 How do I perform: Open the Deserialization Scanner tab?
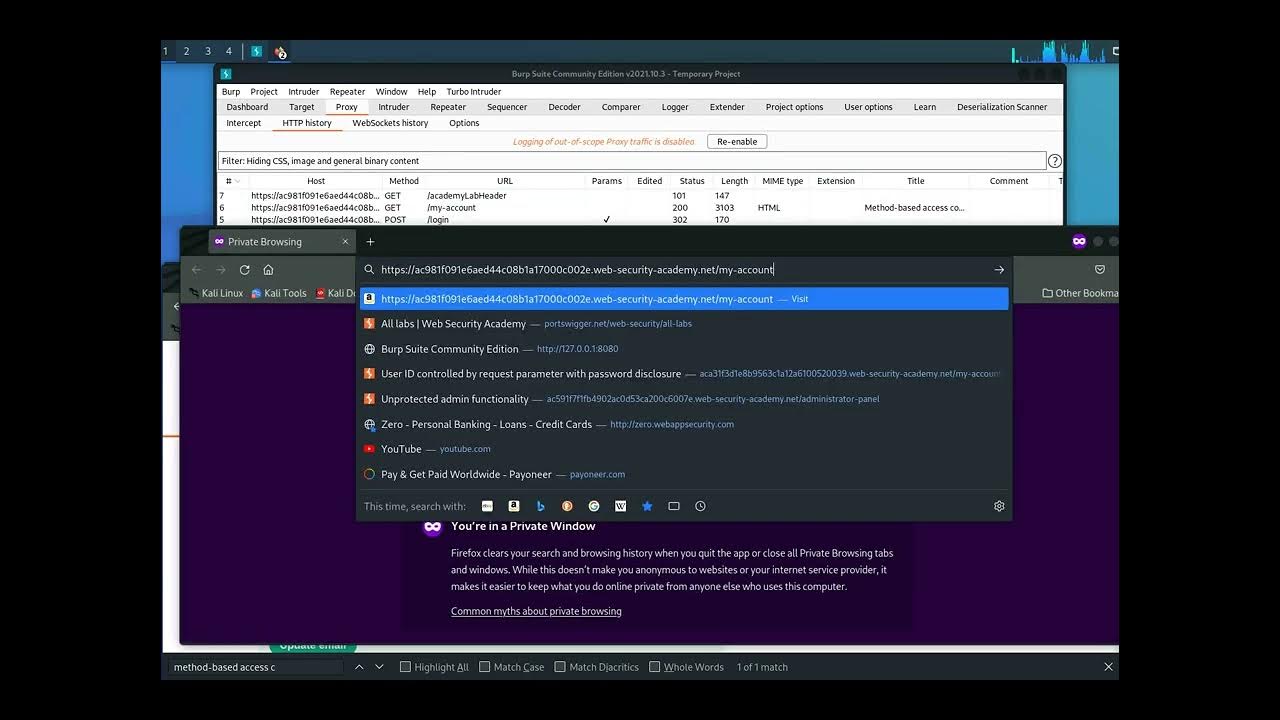click(1002, 107)
